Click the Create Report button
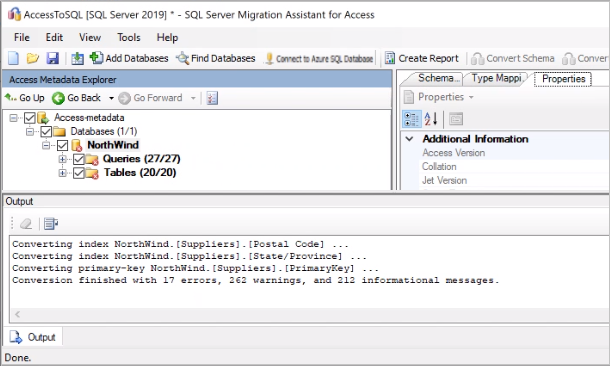Screen dimensions: 611x366 [x=422, y=58]
